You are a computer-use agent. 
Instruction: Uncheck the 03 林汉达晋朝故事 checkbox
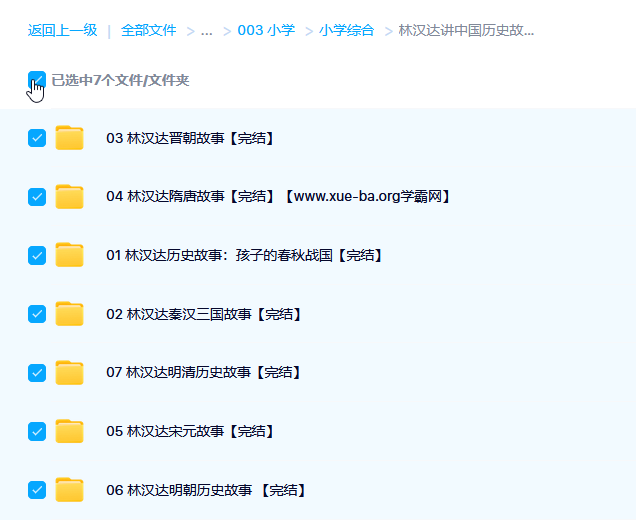pos(37,138)
